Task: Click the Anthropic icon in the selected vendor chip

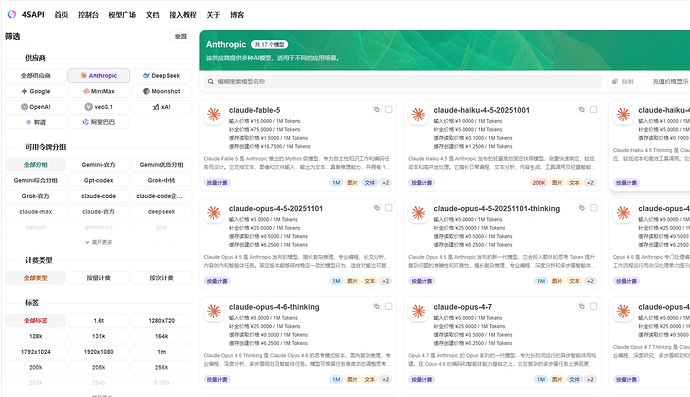Action: click(x=83, y=76)
